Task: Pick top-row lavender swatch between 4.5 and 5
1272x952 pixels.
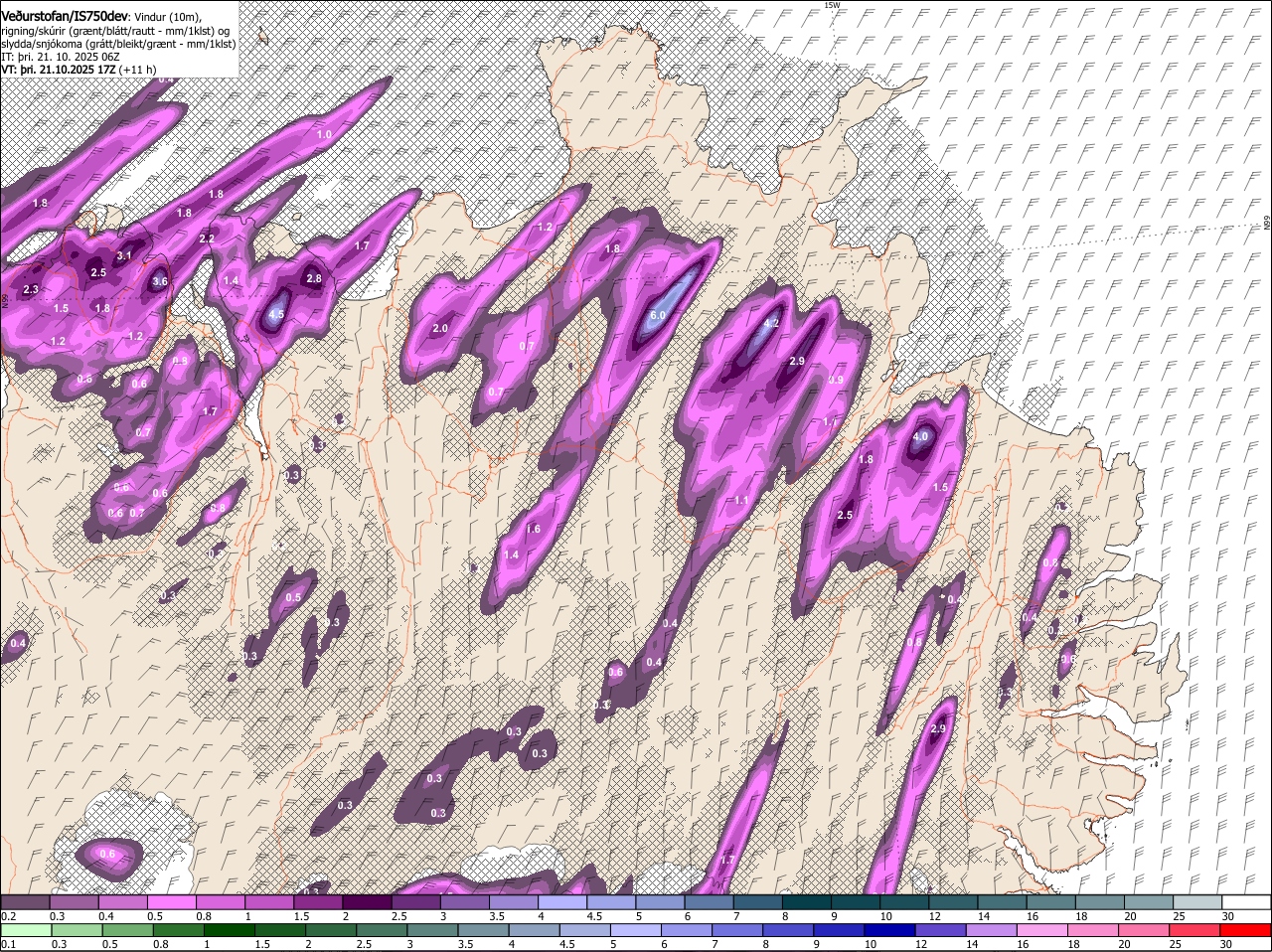Action: click(x=612, y=902)
